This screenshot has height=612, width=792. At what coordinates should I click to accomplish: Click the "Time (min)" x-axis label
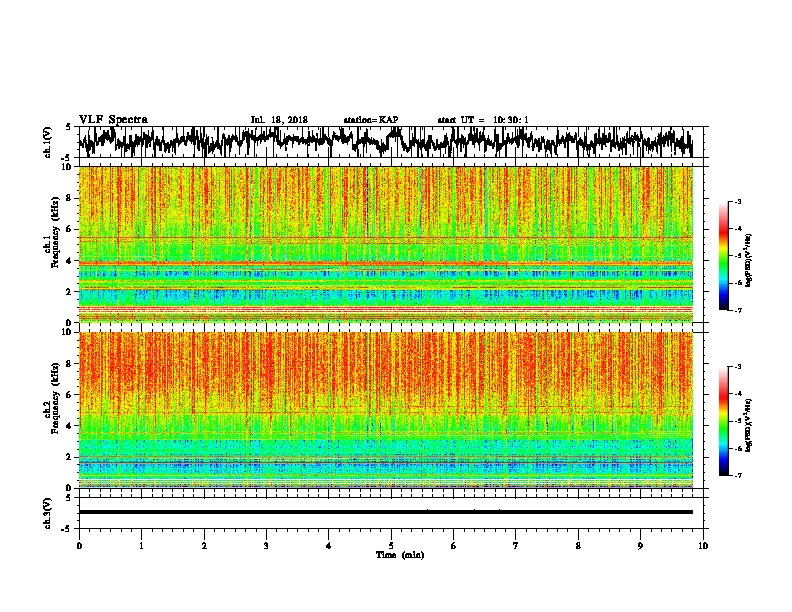[400, 555]
